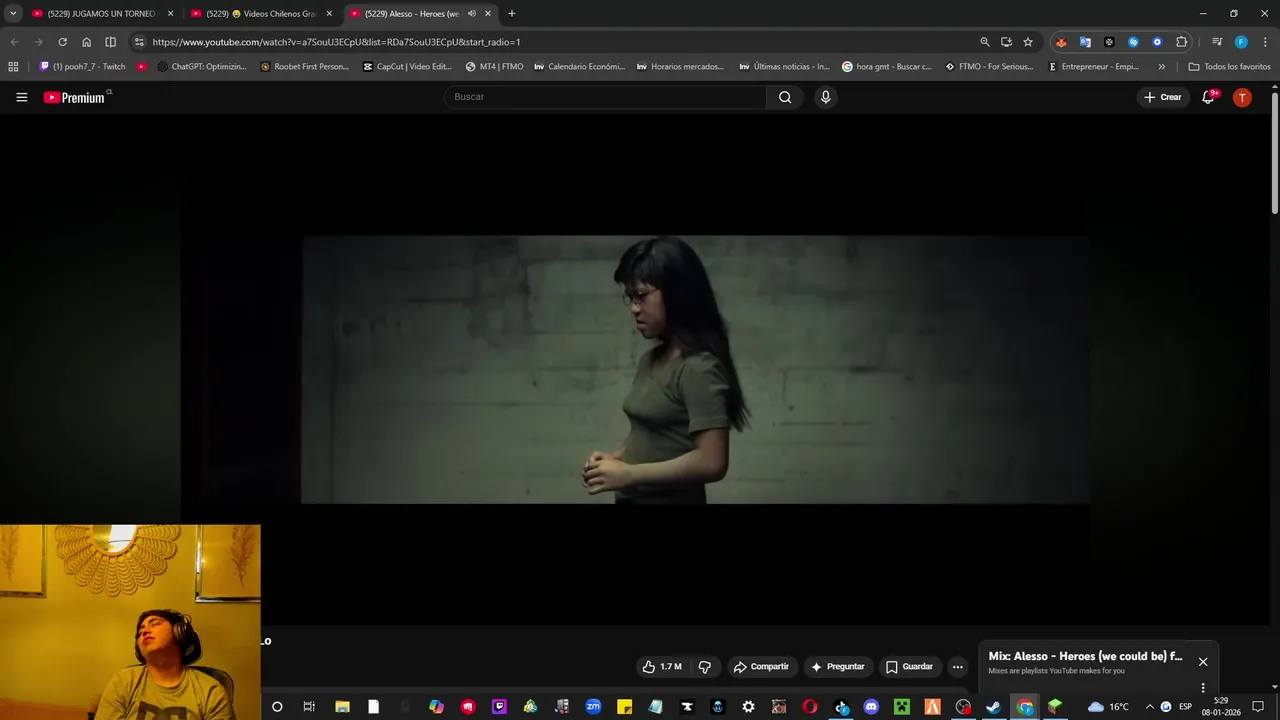1280x720 pixels.
Task: Expand the tab search dropdown arrow
Action: [x=12, y=14]
